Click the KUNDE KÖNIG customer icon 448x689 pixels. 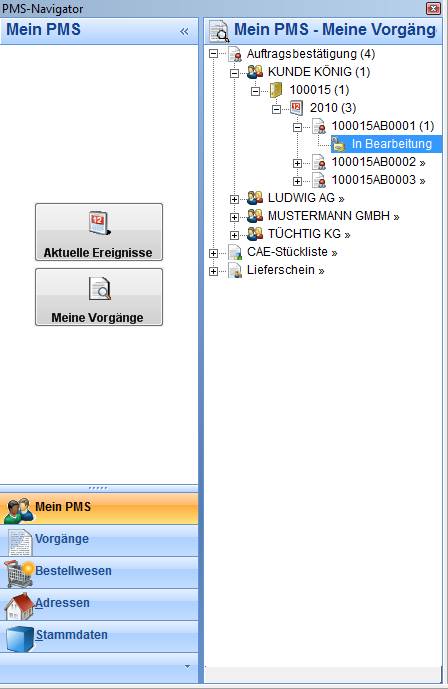coord(255,72)
